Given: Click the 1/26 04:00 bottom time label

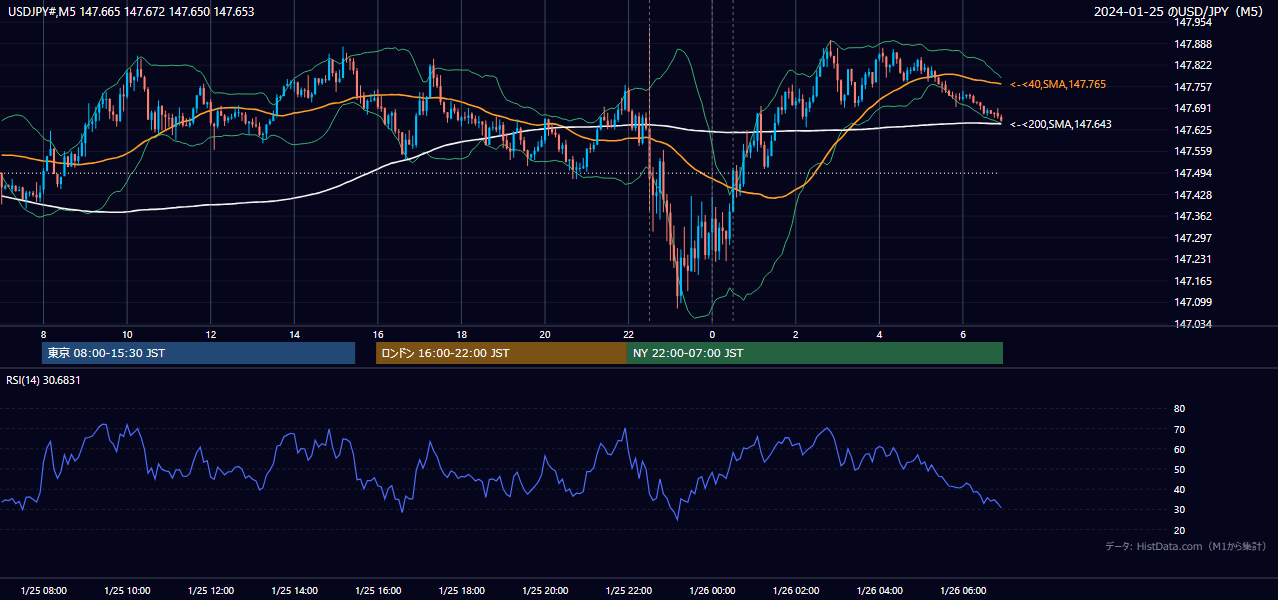Looking at the screenshot, I should 880,591.
